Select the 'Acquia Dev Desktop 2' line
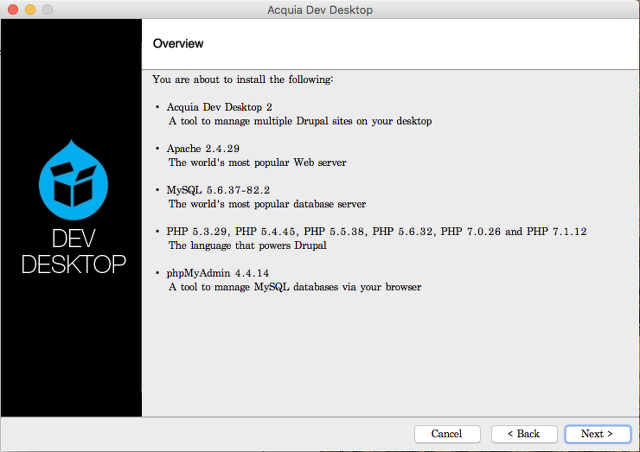The image size is (640, 452). click(x=219, y=107)
